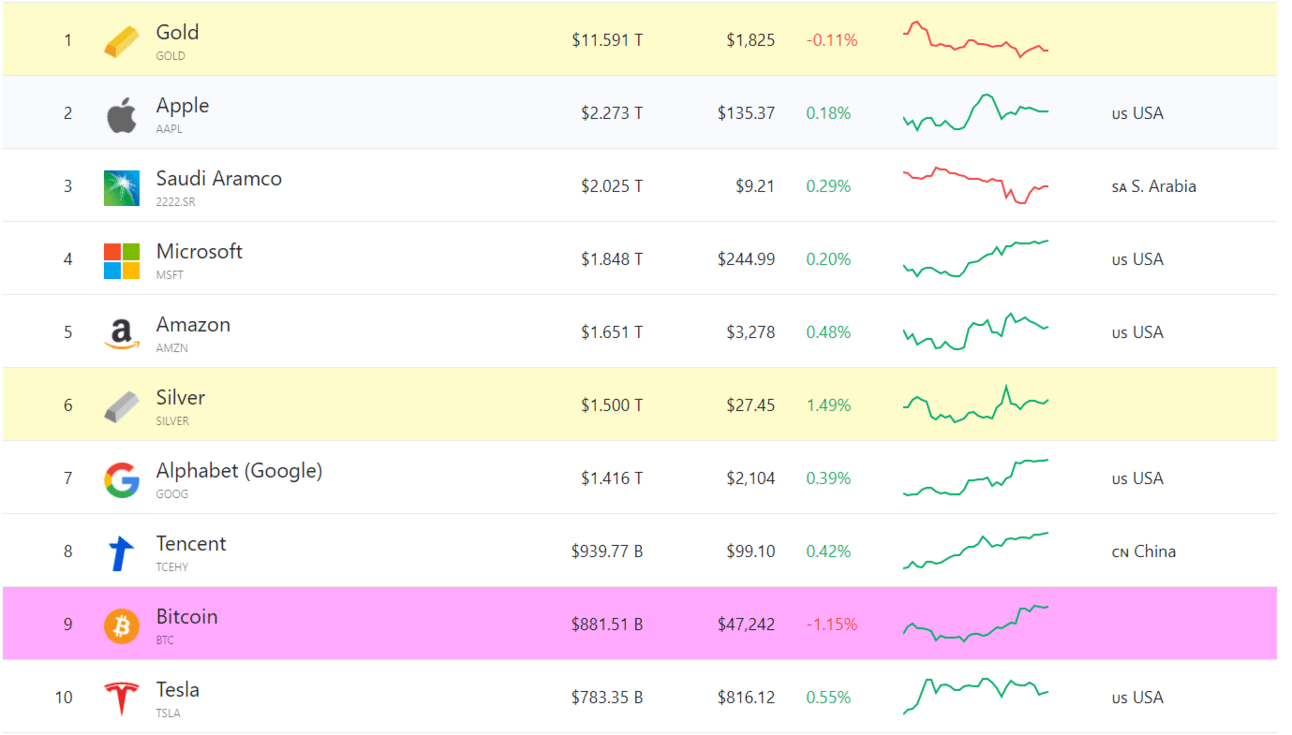
Task: Click Apple's price $135.37
Action: 746,113
